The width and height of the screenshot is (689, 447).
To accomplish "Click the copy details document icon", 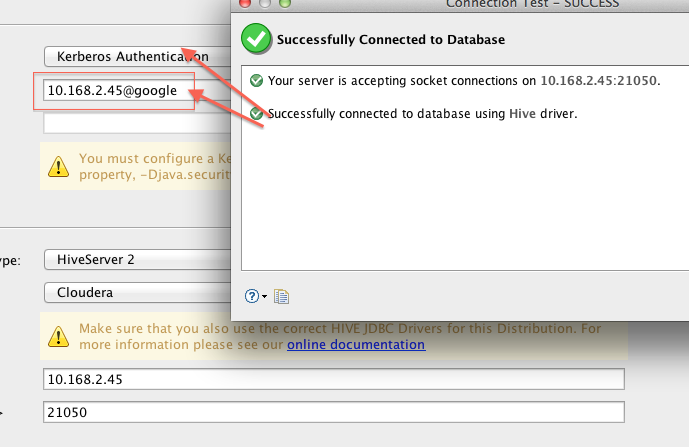I will pyautogui.click(x=281, y=296).
